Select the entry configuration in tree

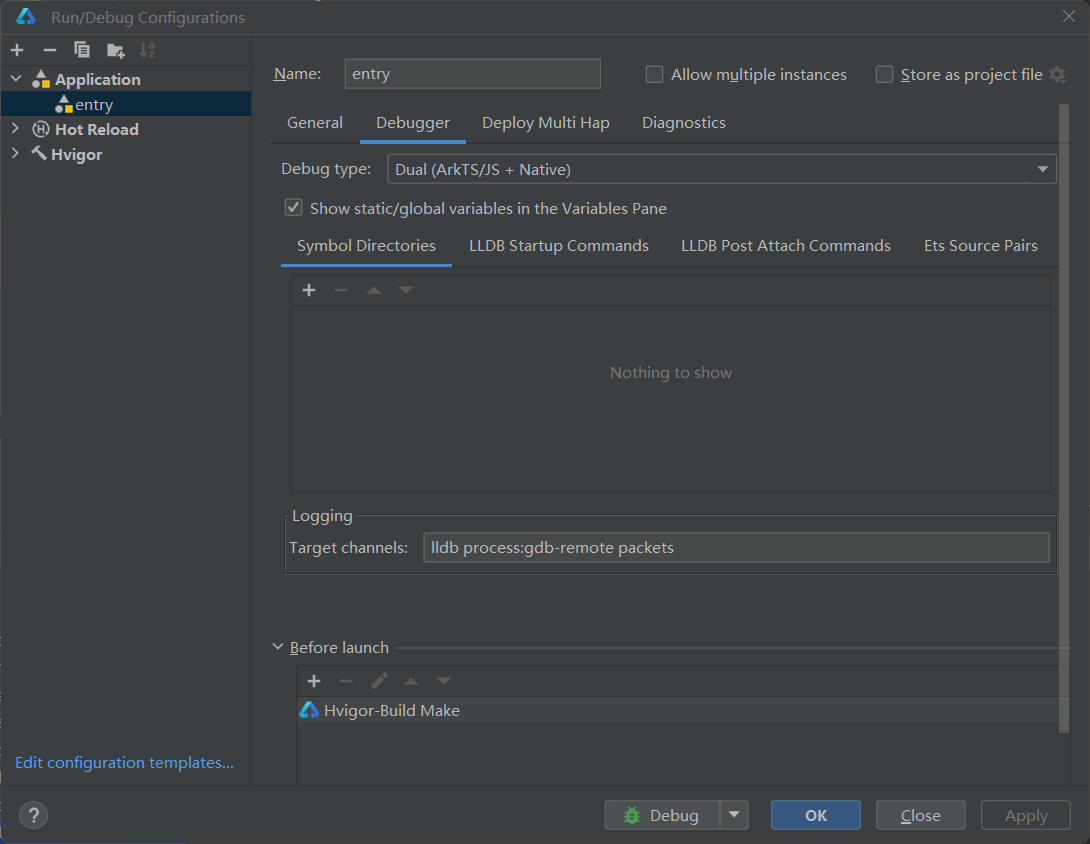[126, 104]
